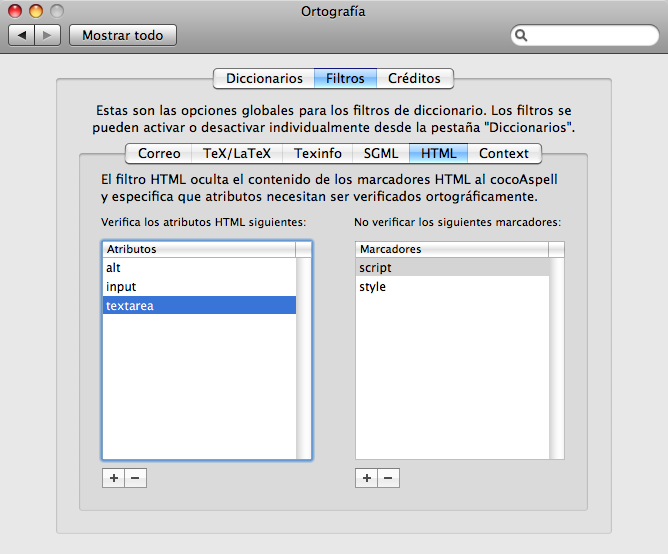This screenshot has width=668, height=554.
Task: Select the Filtros tab
Action: pos(345,78)
